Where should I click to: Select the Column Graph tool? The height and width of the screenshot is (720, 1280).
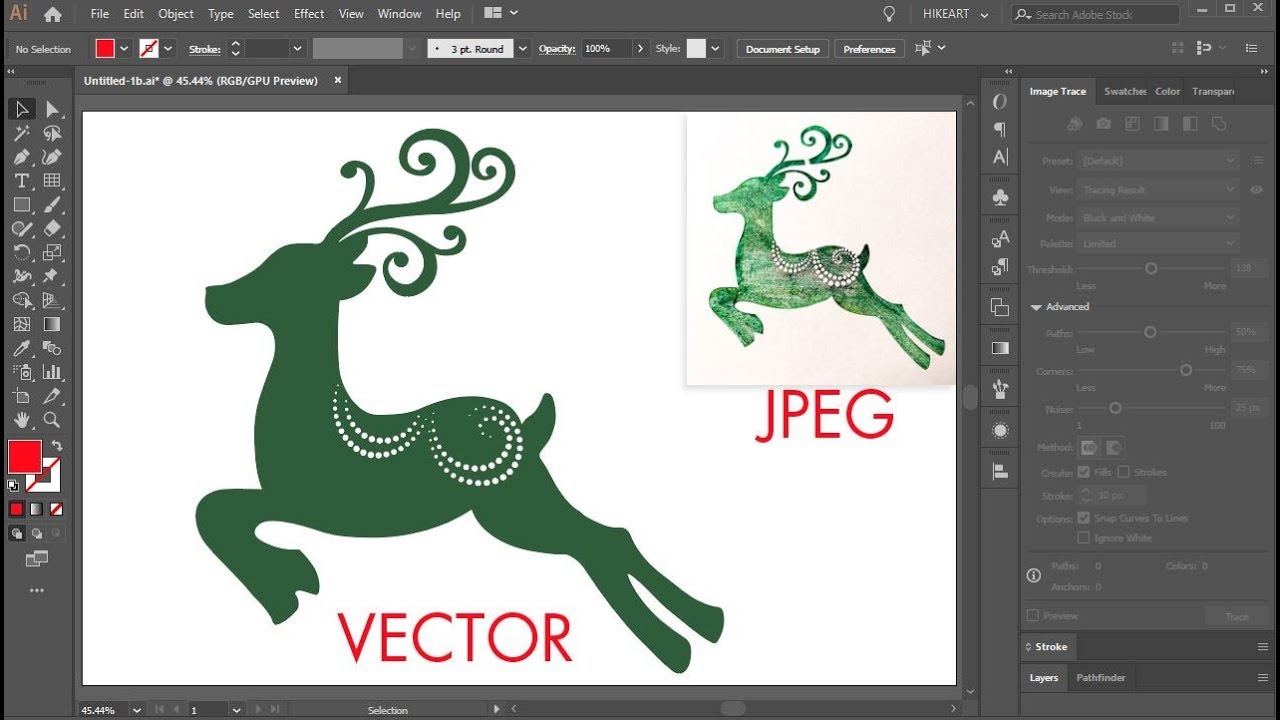(52, 372)
